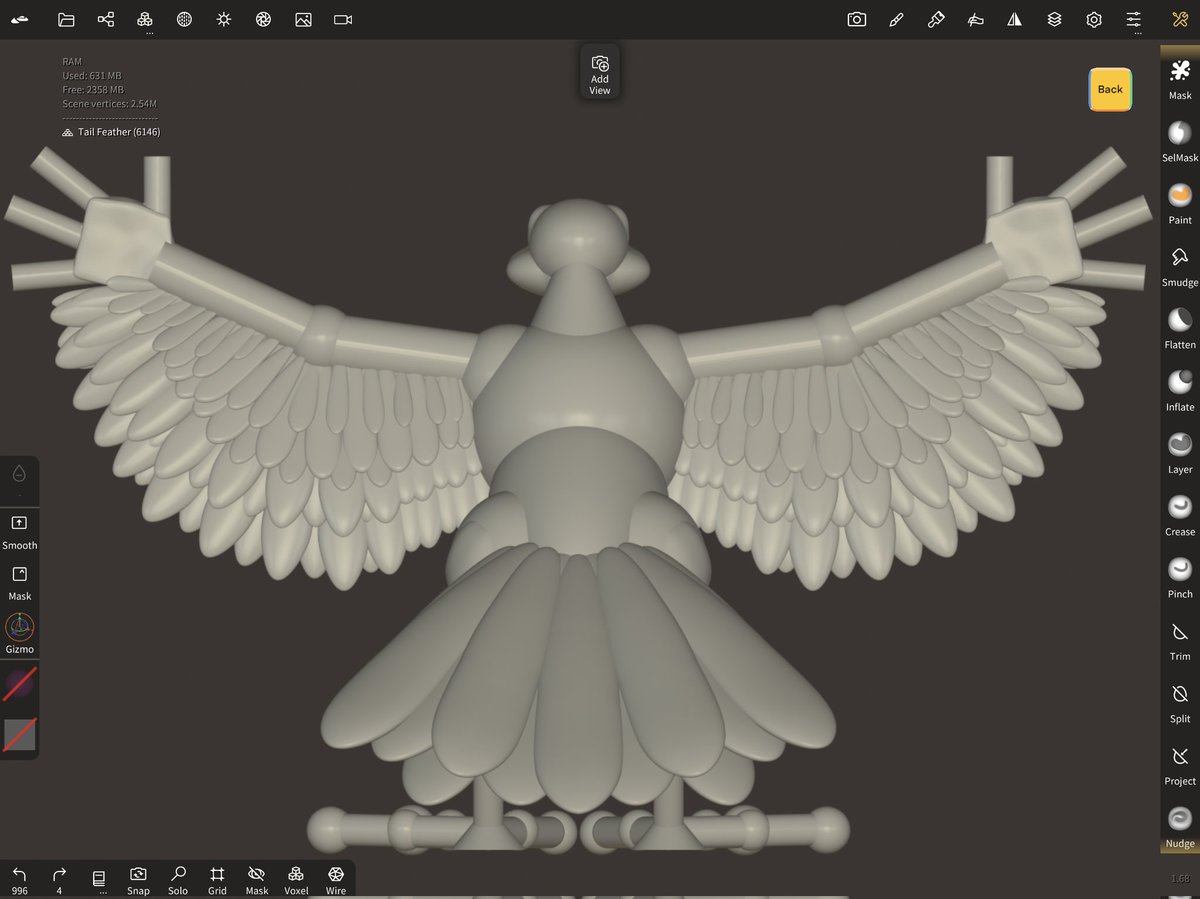Image resolution: width=1200 pixels, height=899 pixels.
Task: Redo the undone action
Action: (x=59, y=879)
